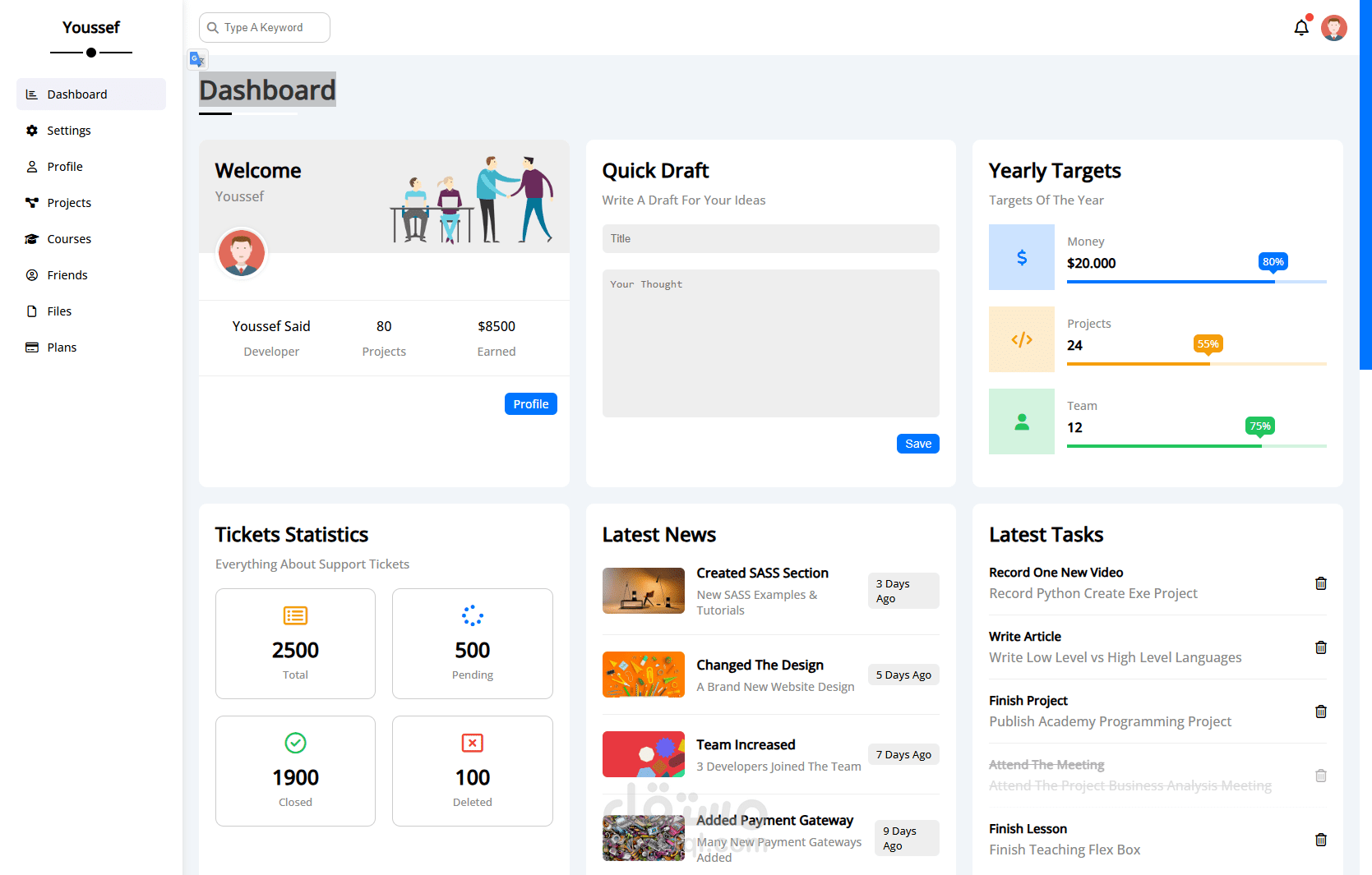Open Projects from the sidebar
The image size is (1372, 875).
click(x=91, y=203)
